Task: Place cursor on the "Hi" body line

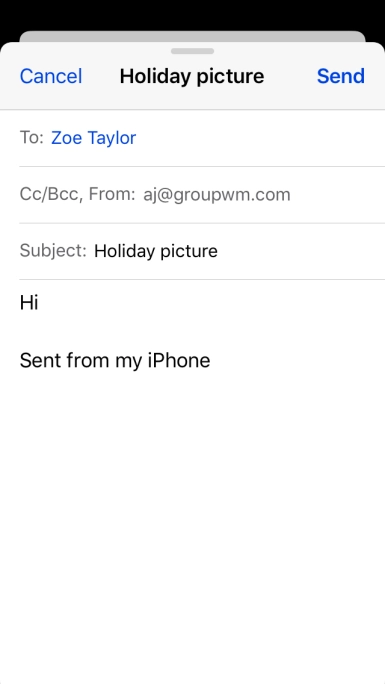Action: click(x=29, y=302)
